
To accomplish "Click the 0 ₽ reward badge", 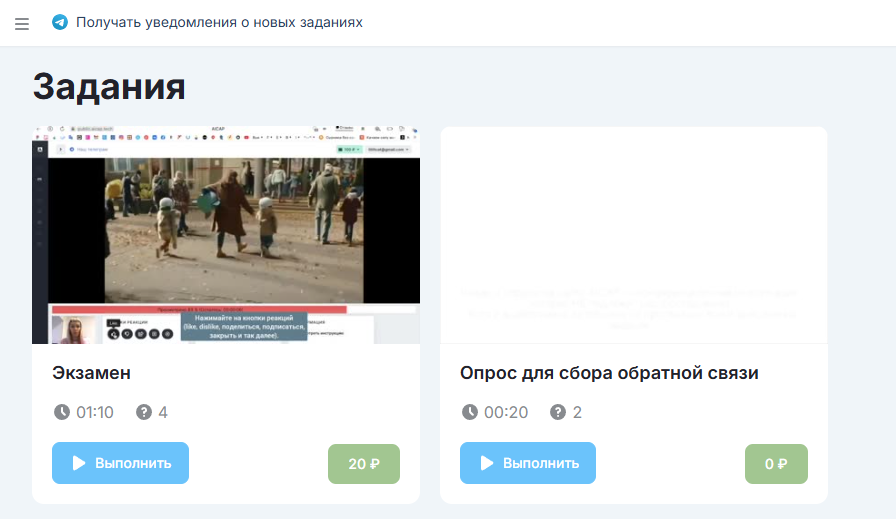I will click(x=777, y=464).
